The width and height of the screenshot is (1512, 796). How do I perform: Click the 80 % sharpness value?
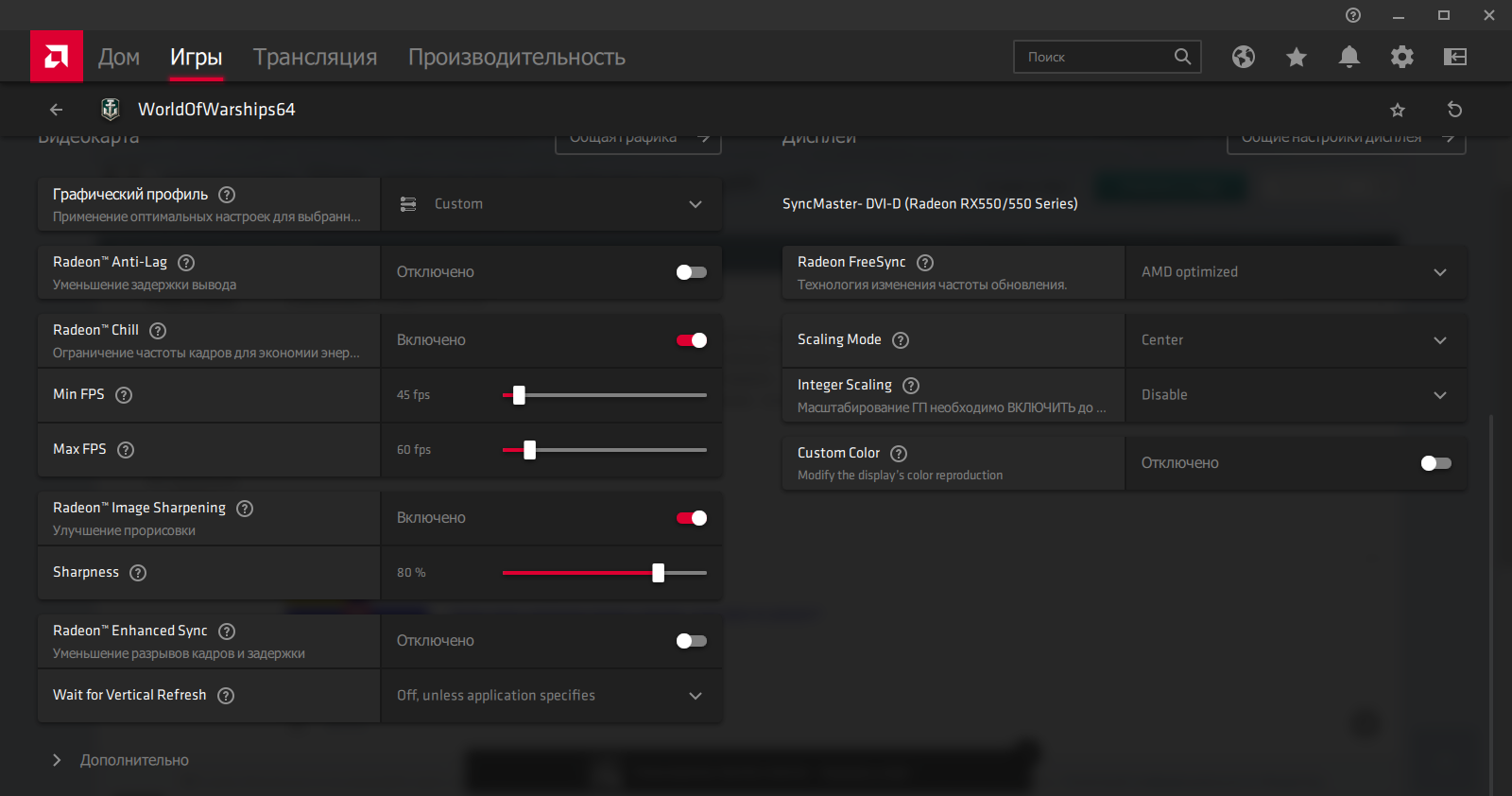coord(411,573)
